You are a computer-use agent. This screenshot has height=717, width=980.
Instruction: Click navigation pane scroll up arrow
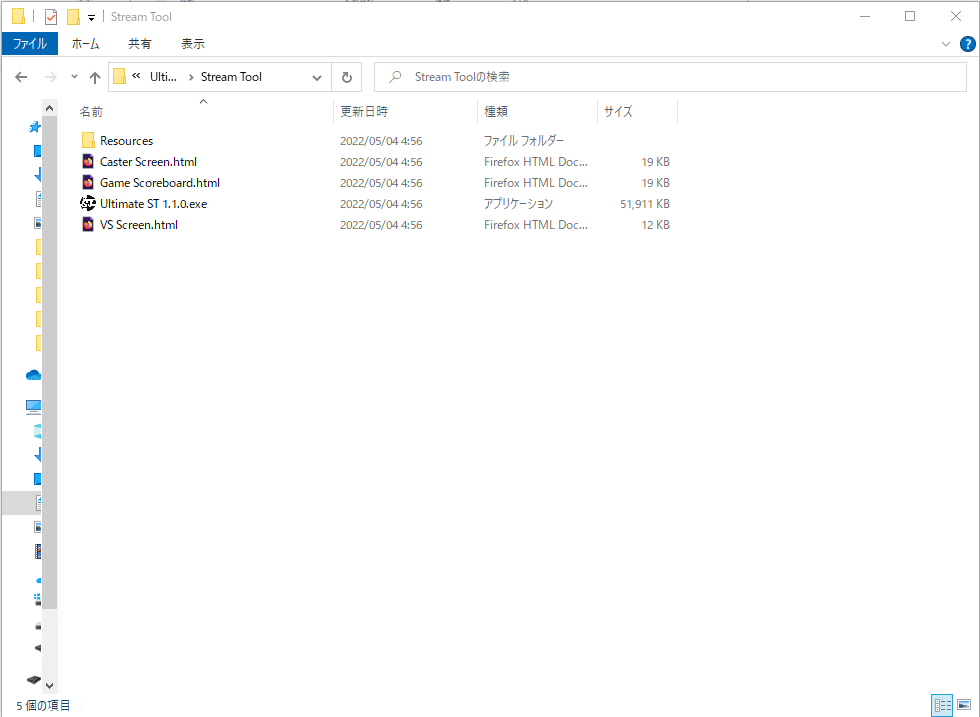[x=50, y=109]
